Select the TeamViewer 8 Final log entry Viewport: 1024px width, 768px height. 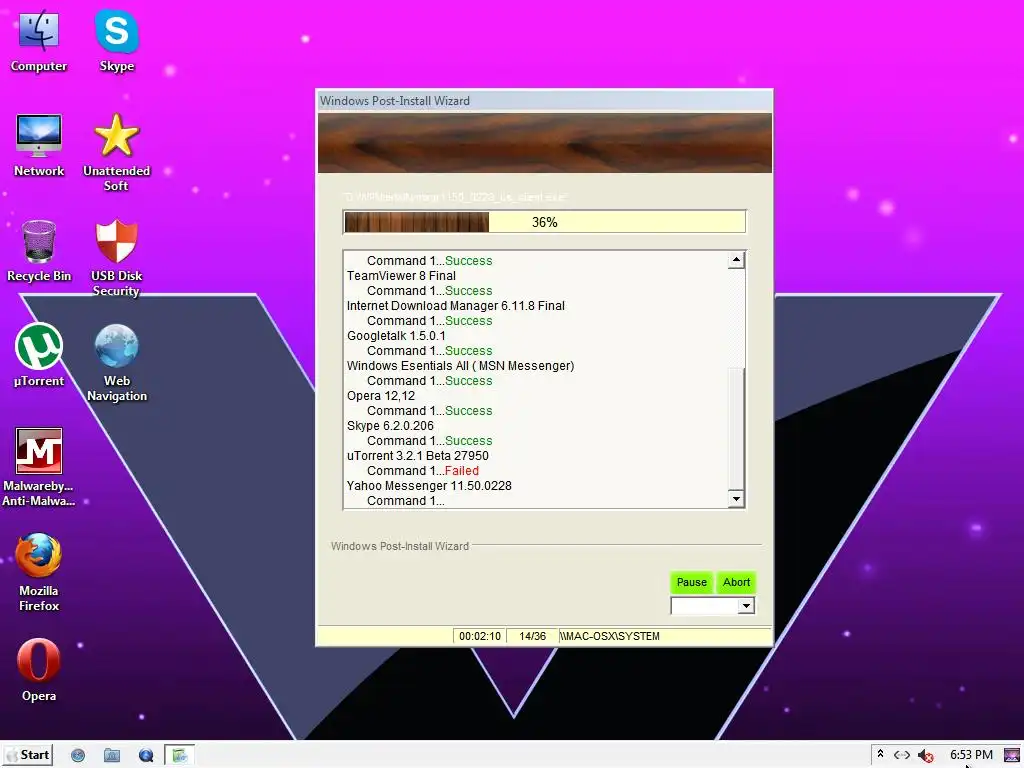click(x=401, y=276)
